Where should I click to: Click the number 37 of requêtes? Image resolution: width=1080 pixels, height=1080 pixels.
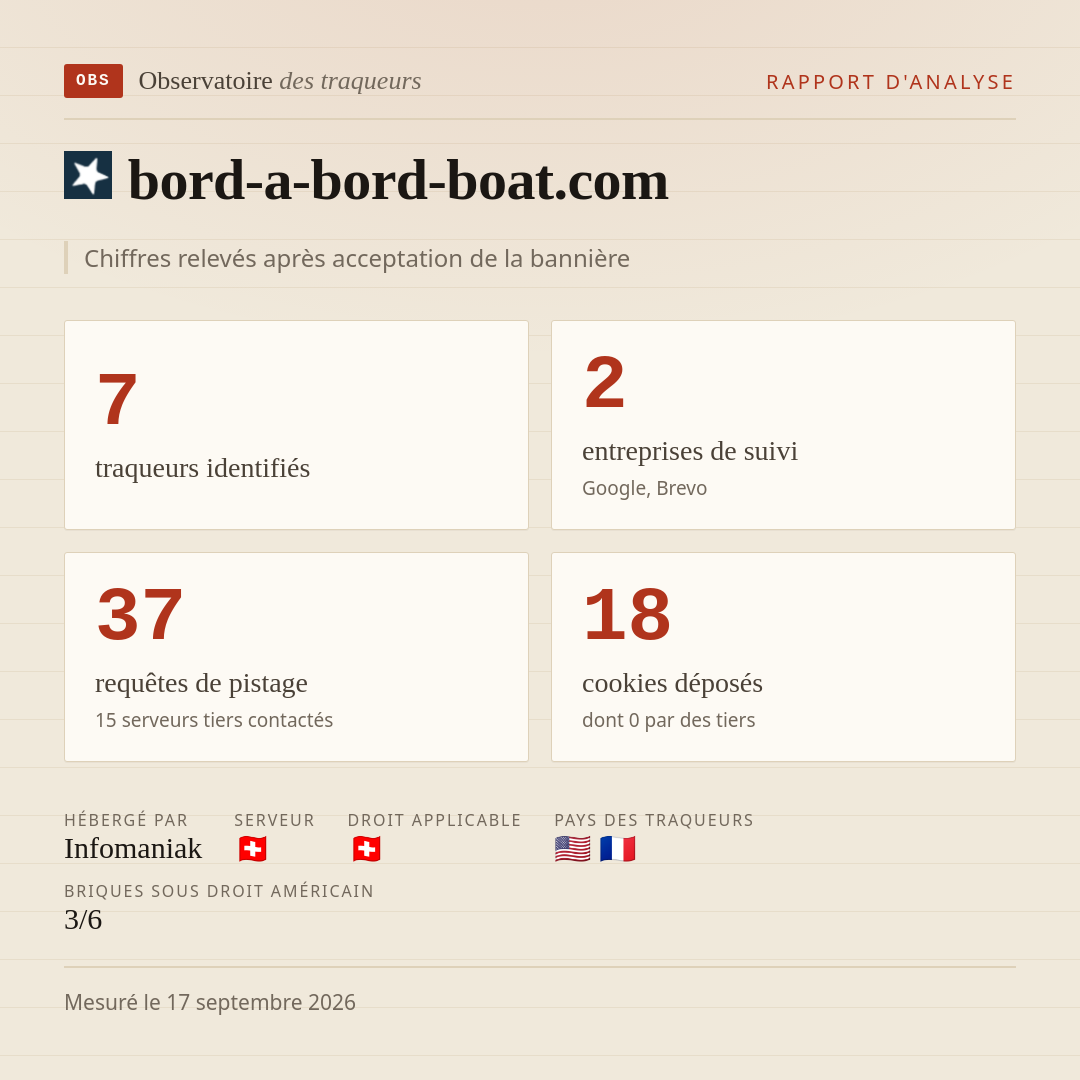point(141,615)
